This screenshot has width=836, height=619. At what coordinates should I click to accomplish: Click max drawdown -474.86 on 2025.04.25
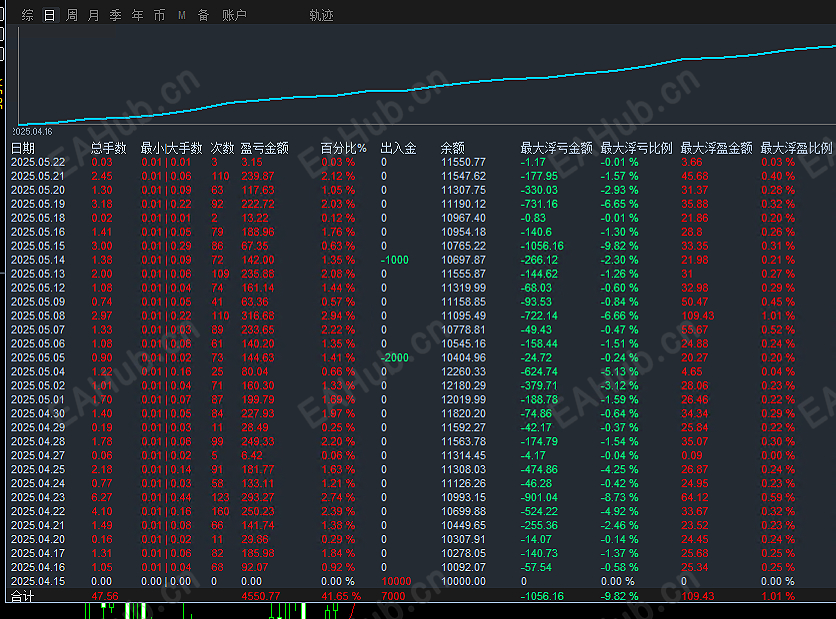click(x=540, y=469)
